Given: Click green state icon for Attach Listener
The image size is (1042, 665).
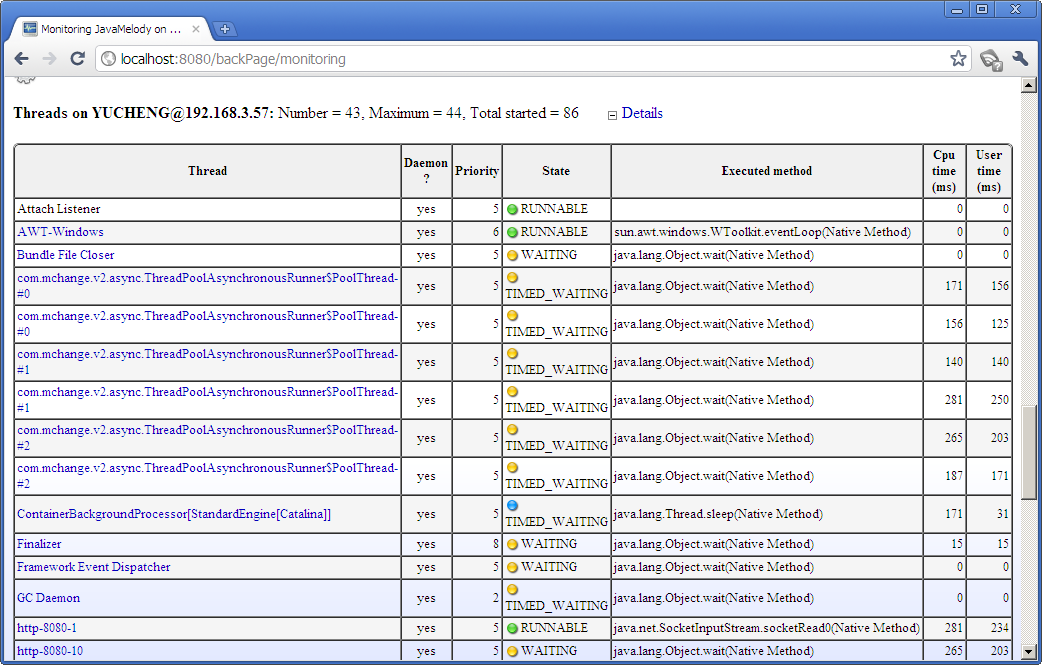Looking at the screenshot, I should point(512,209).
